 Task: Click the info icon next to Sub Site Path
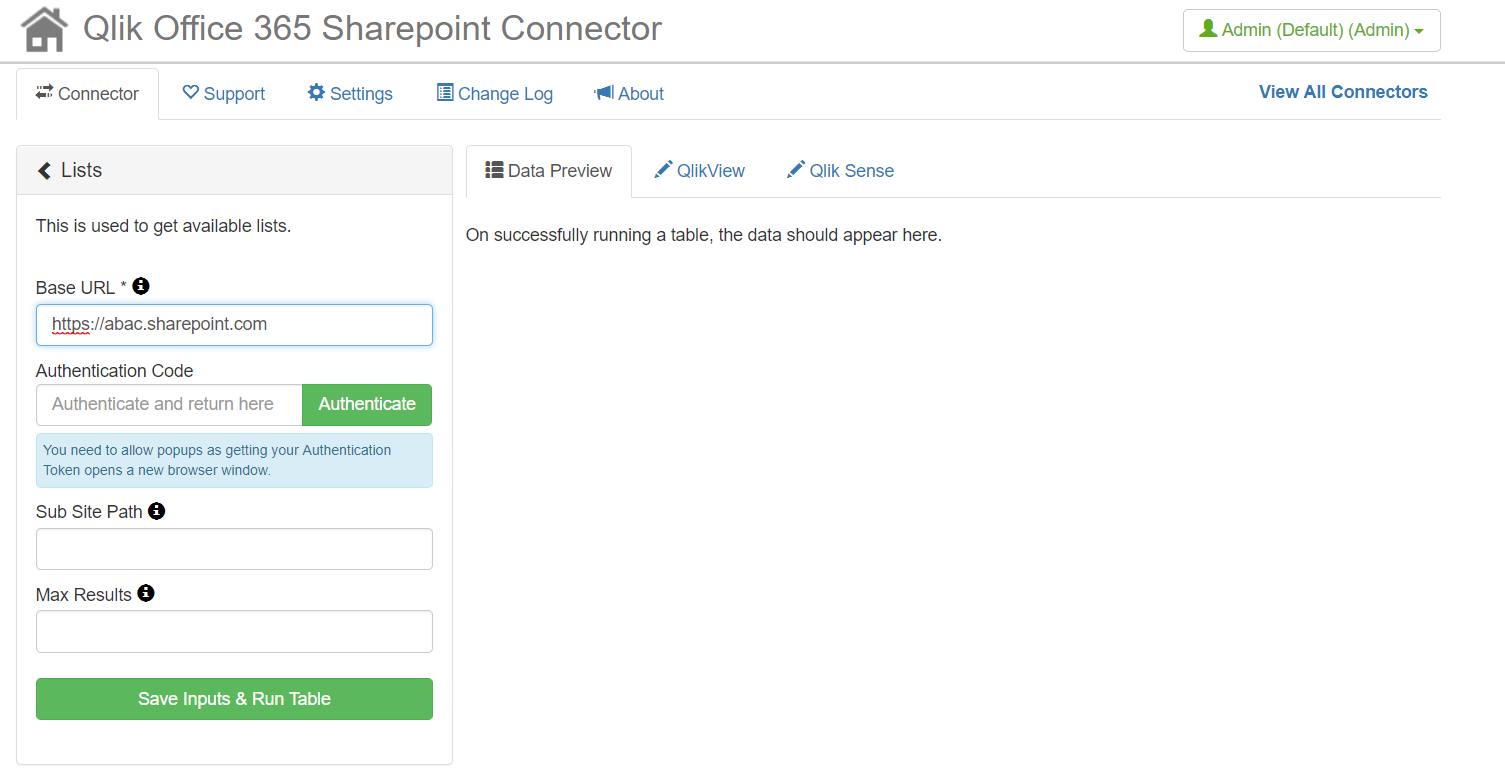pyautogui.click(x=156, y=510)
